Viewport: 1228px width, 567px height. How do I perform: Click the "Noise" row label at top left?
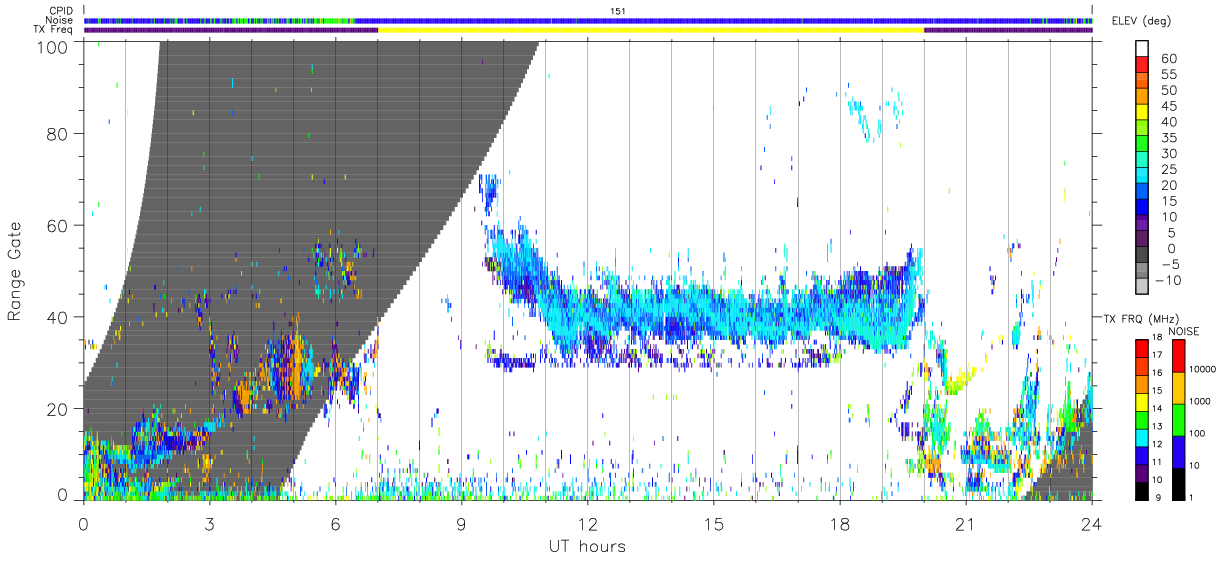[x=57, y=20]
